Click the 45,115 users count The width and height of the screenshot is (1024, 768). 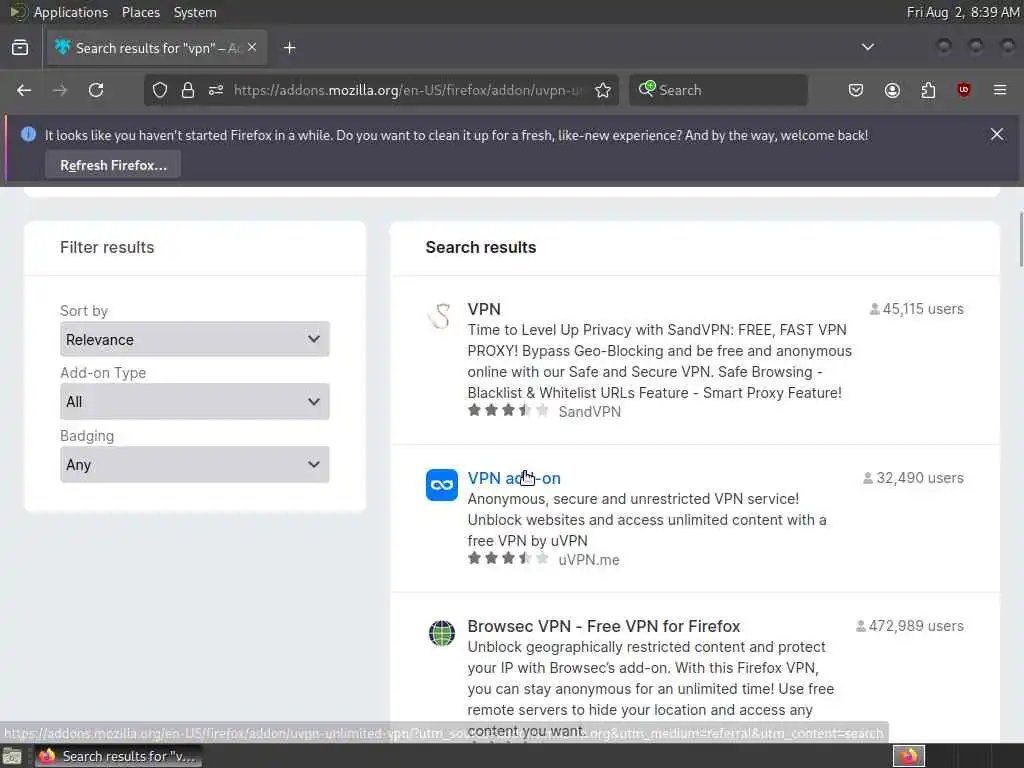916,309
